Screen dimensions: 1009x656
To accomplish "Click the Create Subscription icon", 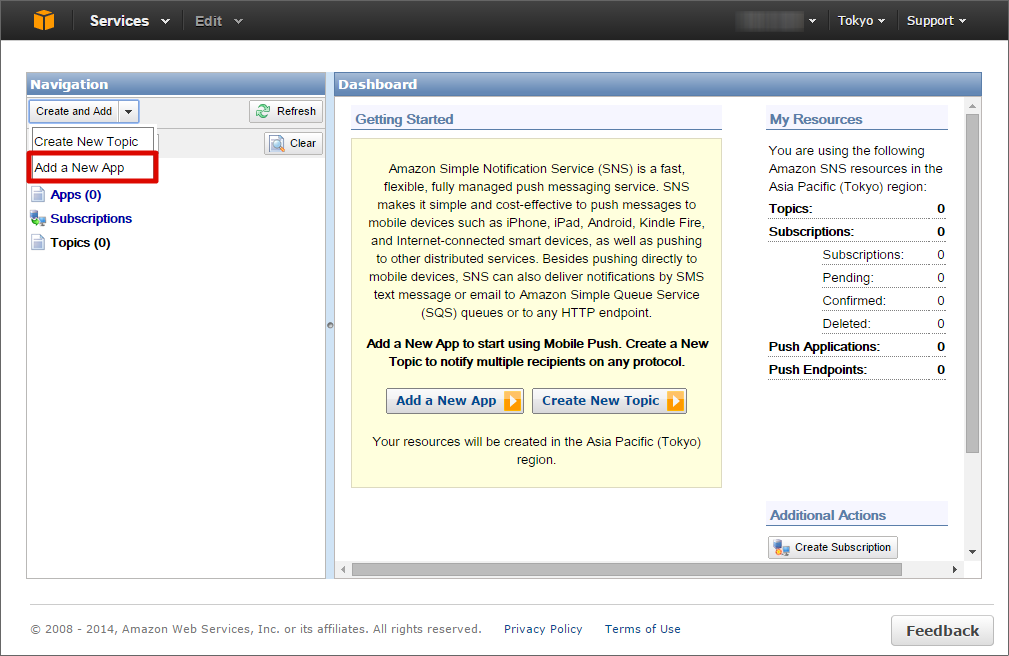I will click(781, 548).
